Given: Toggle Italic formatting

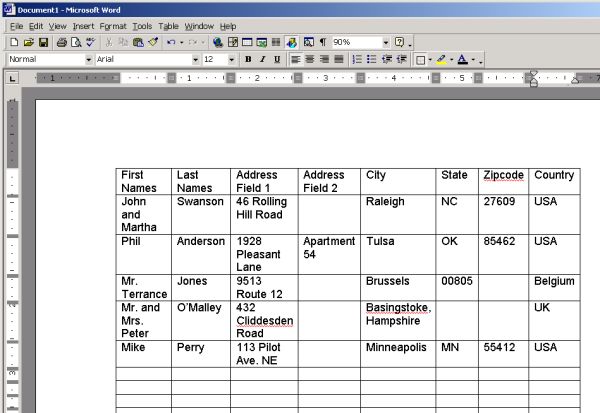Looking at the screenshot, I should pyautogui.click(x=262, y=60).
